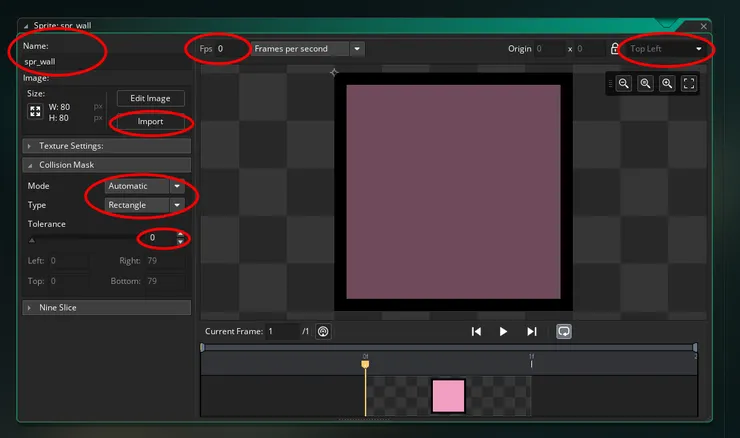Open the Type dropdown set to Rectangle
The width and height of the screenshot is (740, 438).
144,205
